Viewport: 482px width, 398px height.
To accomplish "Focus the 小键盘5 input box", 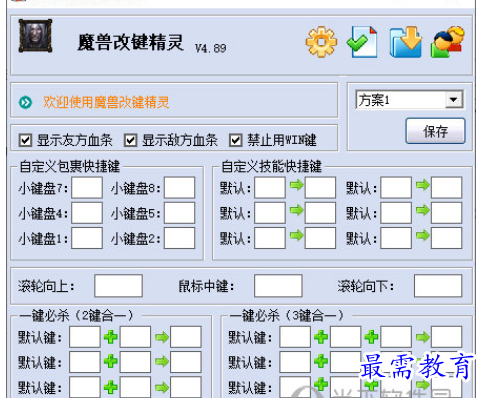I will pyautogui.click(x=179, y=213).
